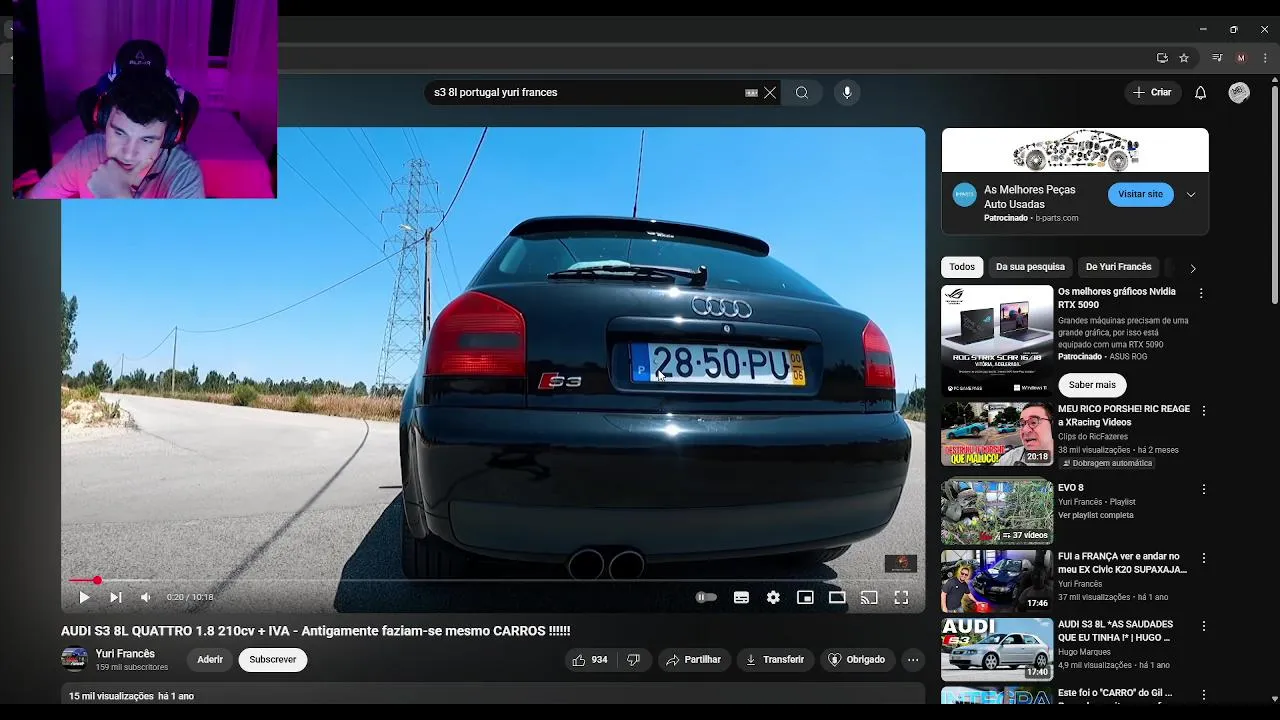Clear the search query with the X
Viewport: 1280px width, 720px height.
coord(770,93)
